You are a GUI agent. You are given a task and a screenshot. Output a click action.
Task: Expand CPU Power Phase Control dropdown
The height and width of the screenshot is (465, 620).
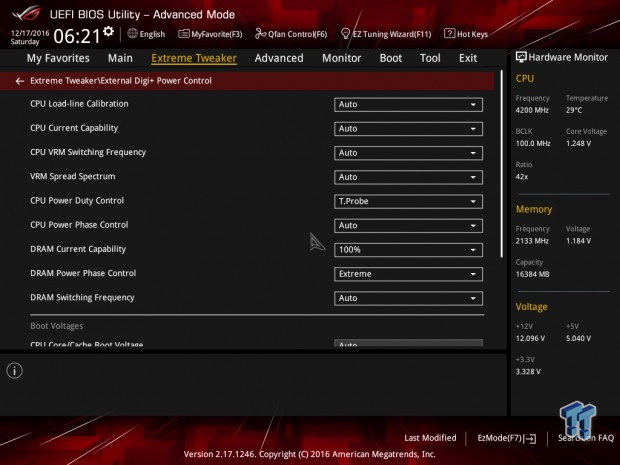(408, 225)
